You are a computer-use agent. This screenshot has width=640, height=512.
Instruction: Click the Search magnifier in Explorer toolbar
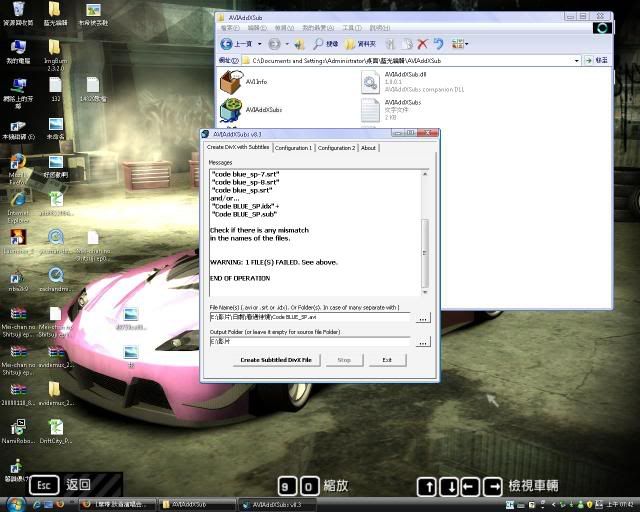(325, 44)
